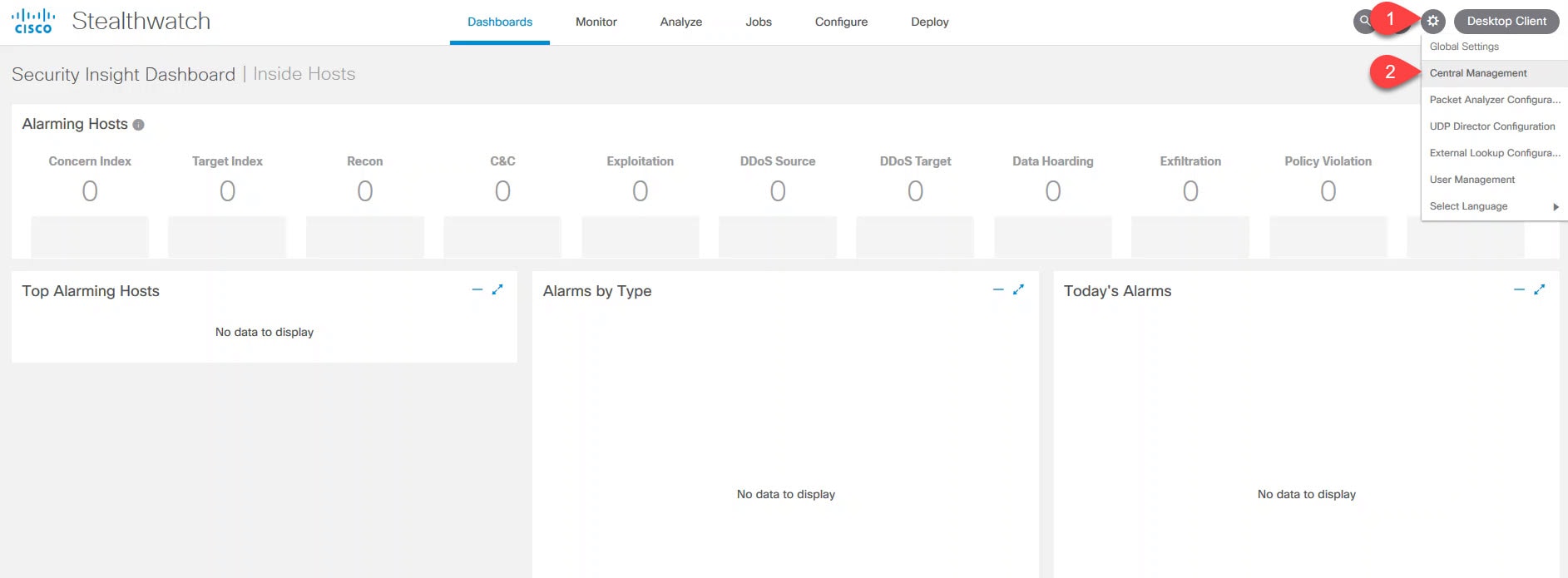The width and height of the screenshot is (1568, 578).
Task: Open the Deploy menu
Action: coord(930,22)
